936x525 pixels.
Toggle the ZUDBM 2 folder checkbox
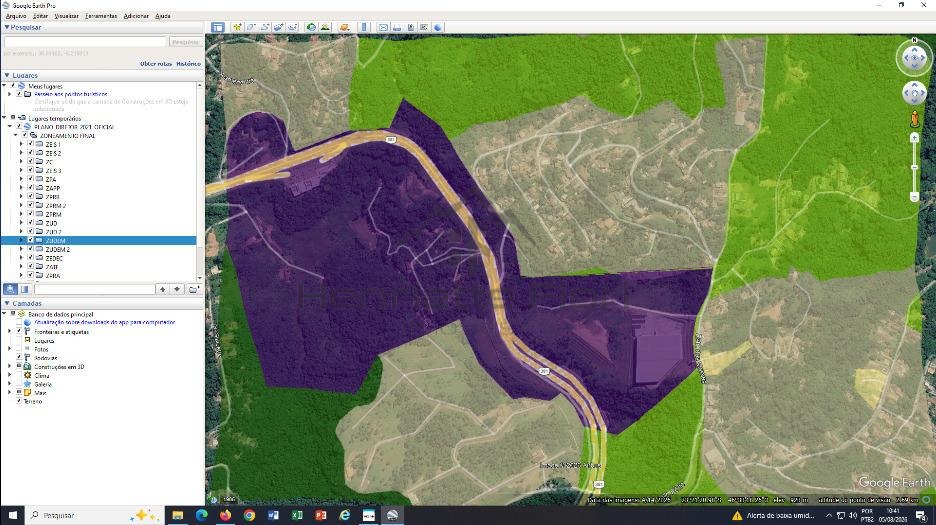click(x=30, y=250)
